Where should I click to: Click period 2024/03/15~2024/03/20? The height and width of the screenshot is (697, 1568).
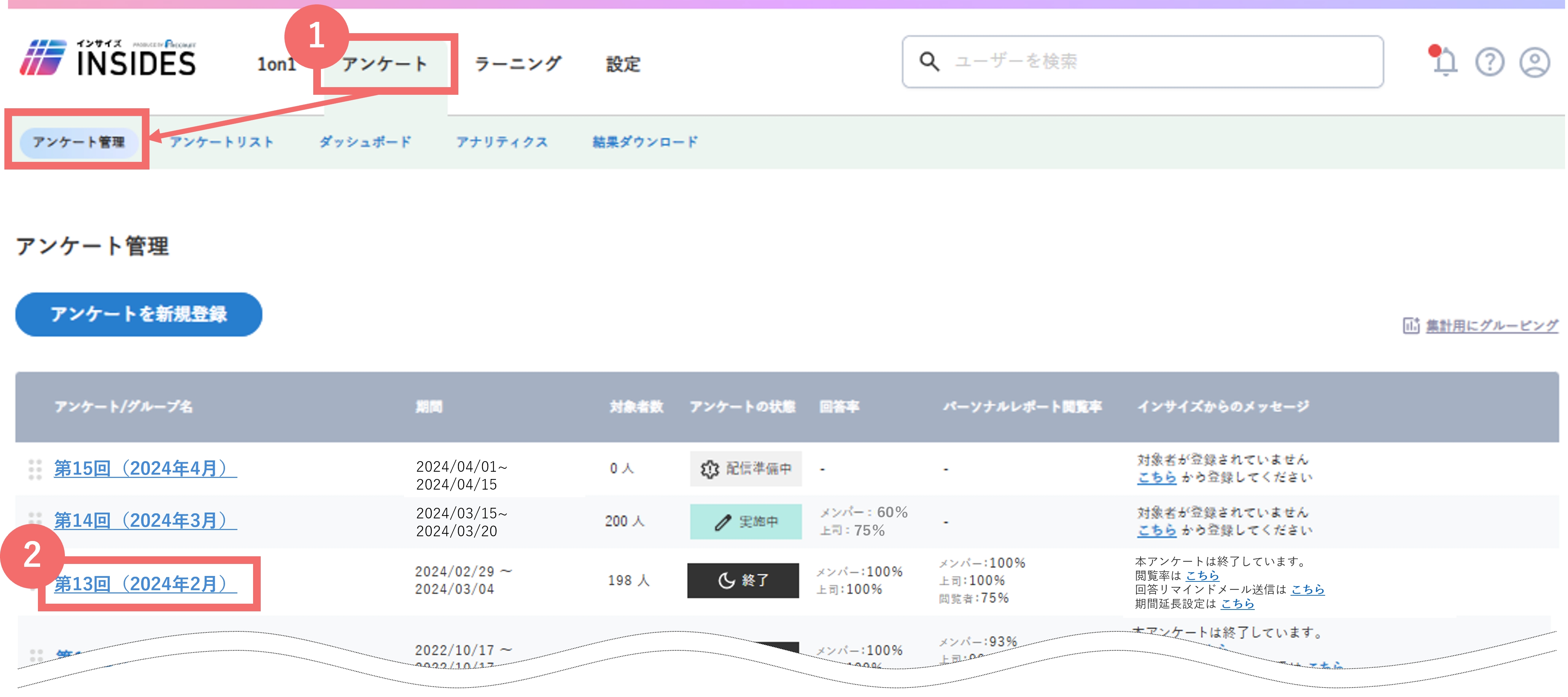pos(461,522)
